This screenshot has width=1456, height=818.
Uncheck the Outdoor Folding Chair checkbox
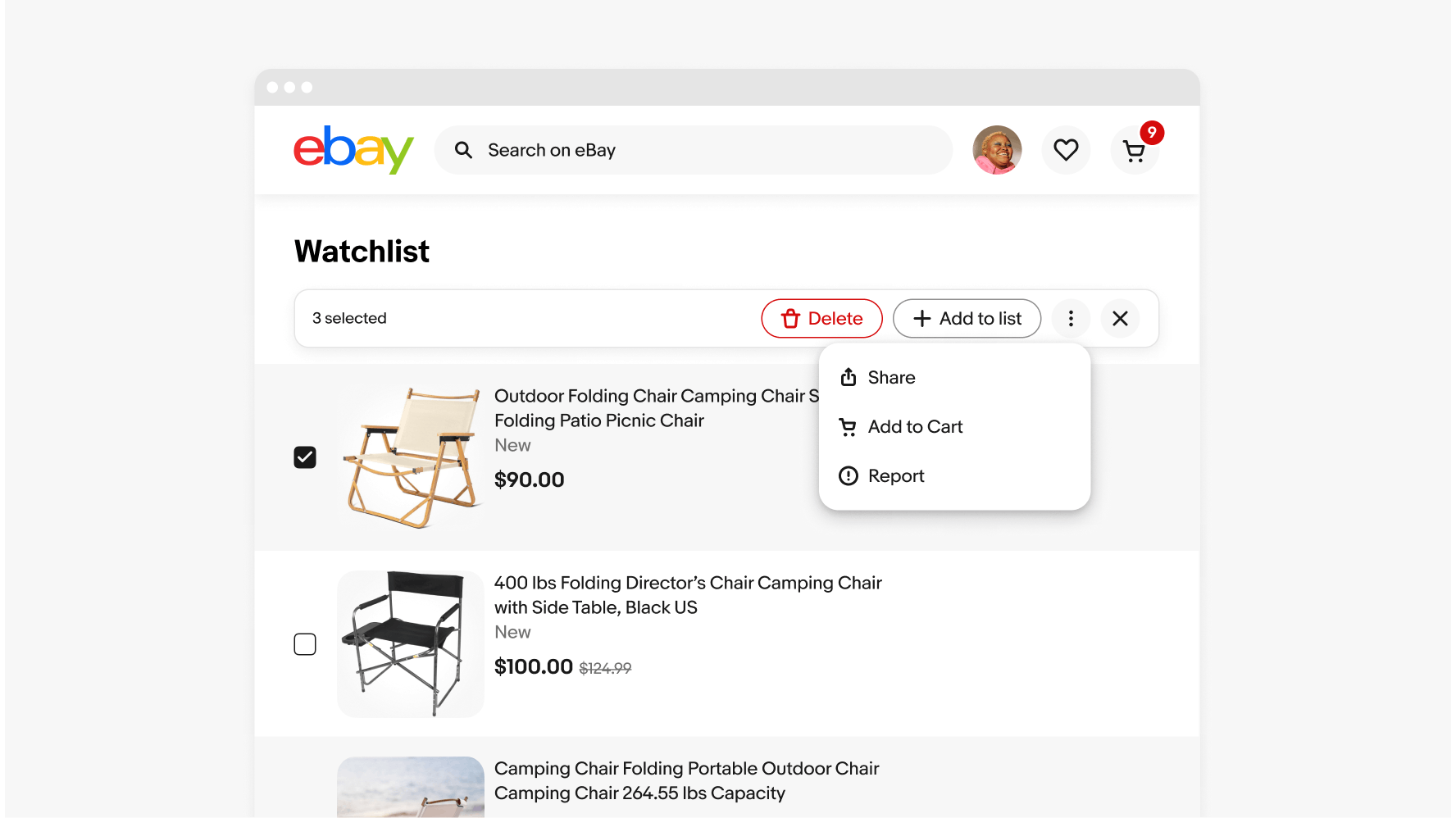coord(305,457)
